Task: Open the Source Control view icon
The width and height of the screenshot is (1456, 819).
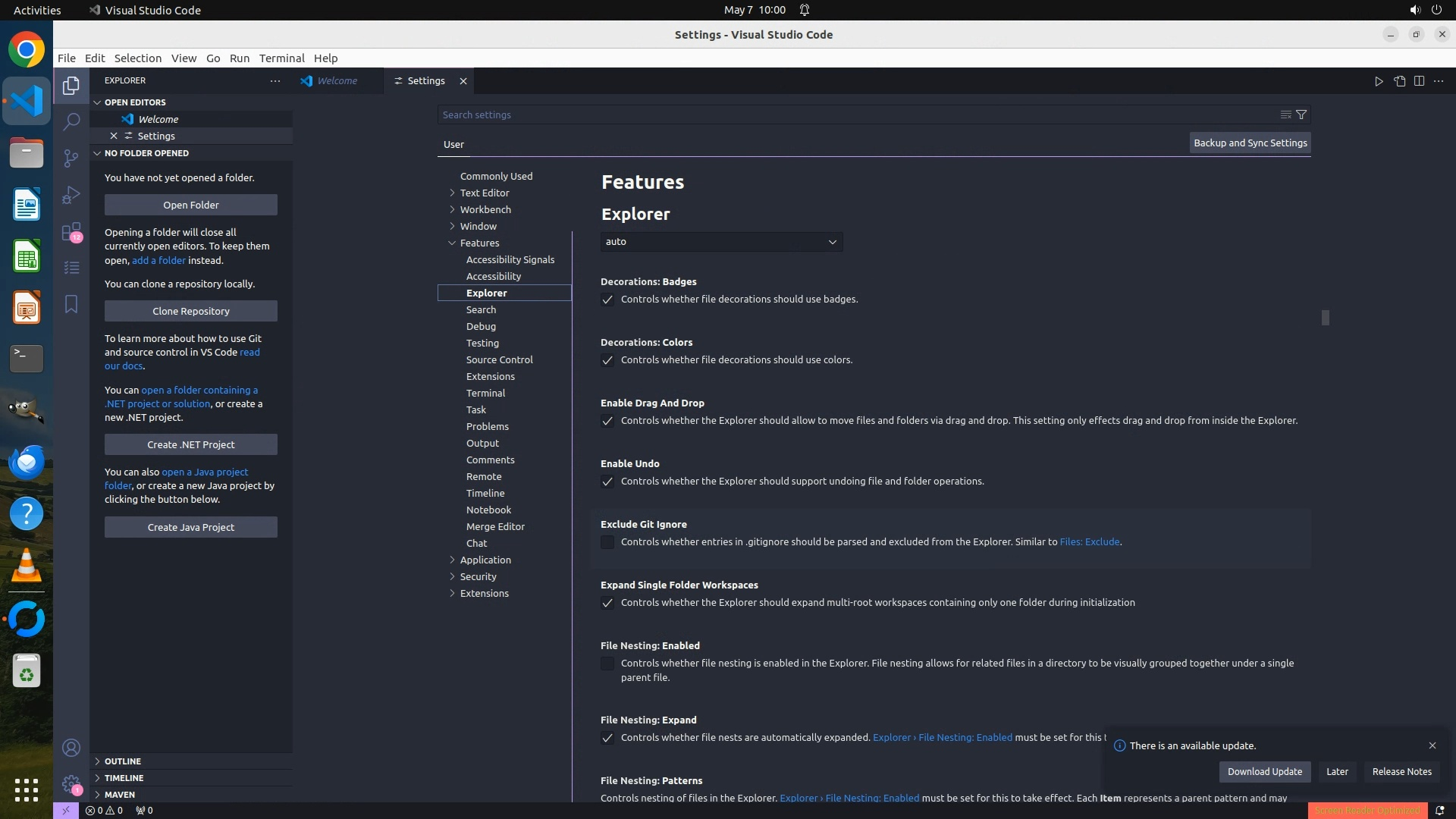Action: [x=71, y=158]
